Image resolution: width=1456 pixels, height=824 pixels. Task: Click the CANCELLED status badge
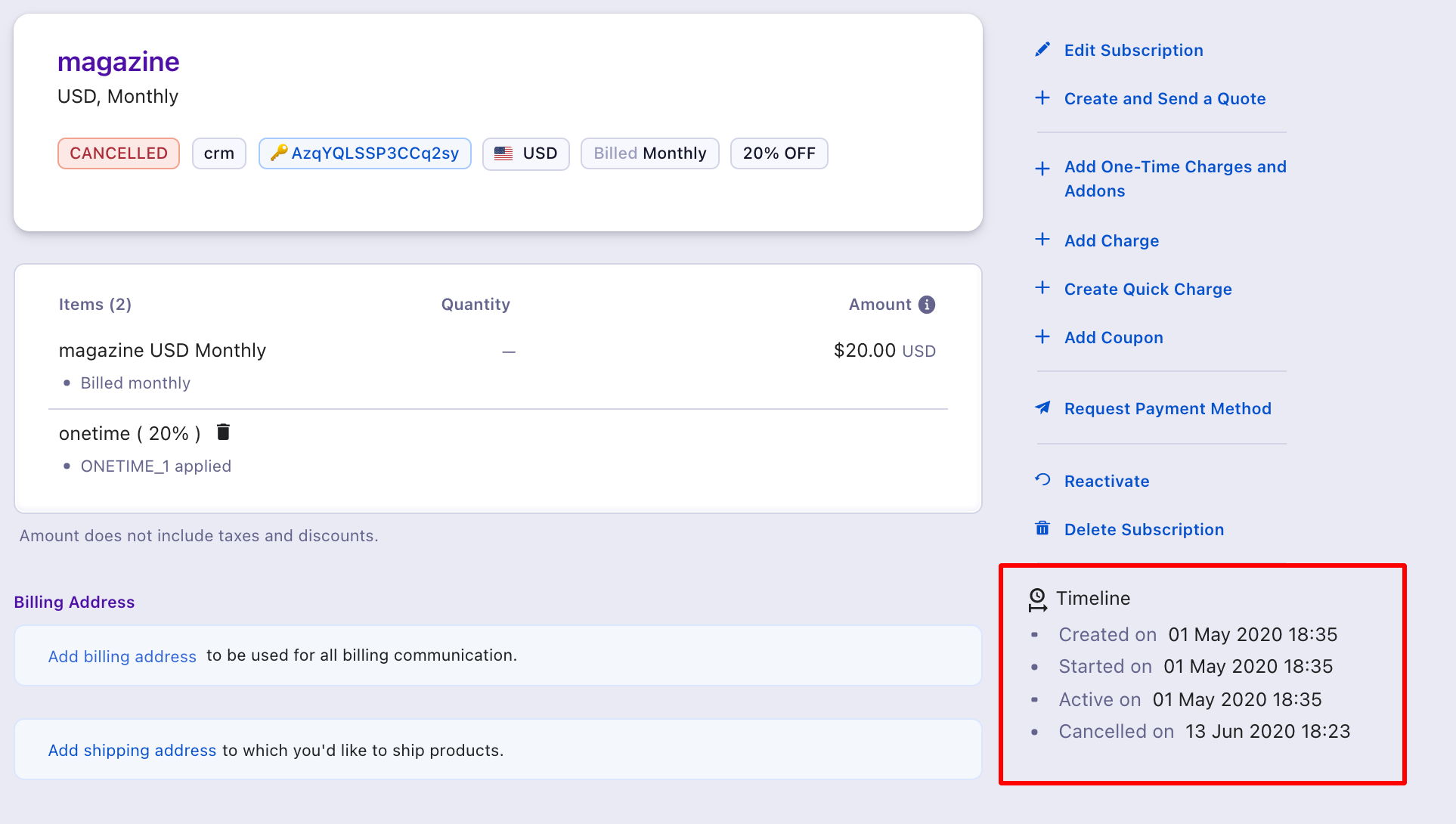point(119,153)
